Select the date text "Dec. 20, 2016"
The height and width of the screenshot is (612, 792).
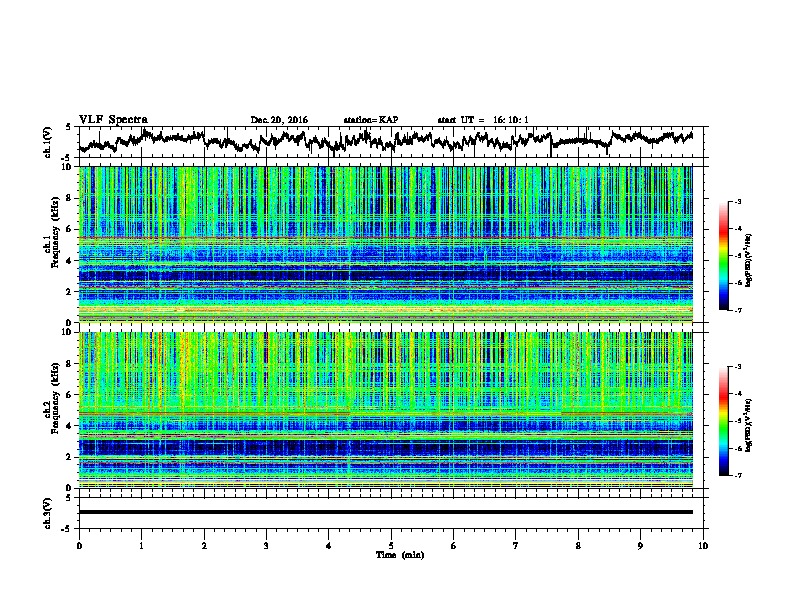click(279, 120)
